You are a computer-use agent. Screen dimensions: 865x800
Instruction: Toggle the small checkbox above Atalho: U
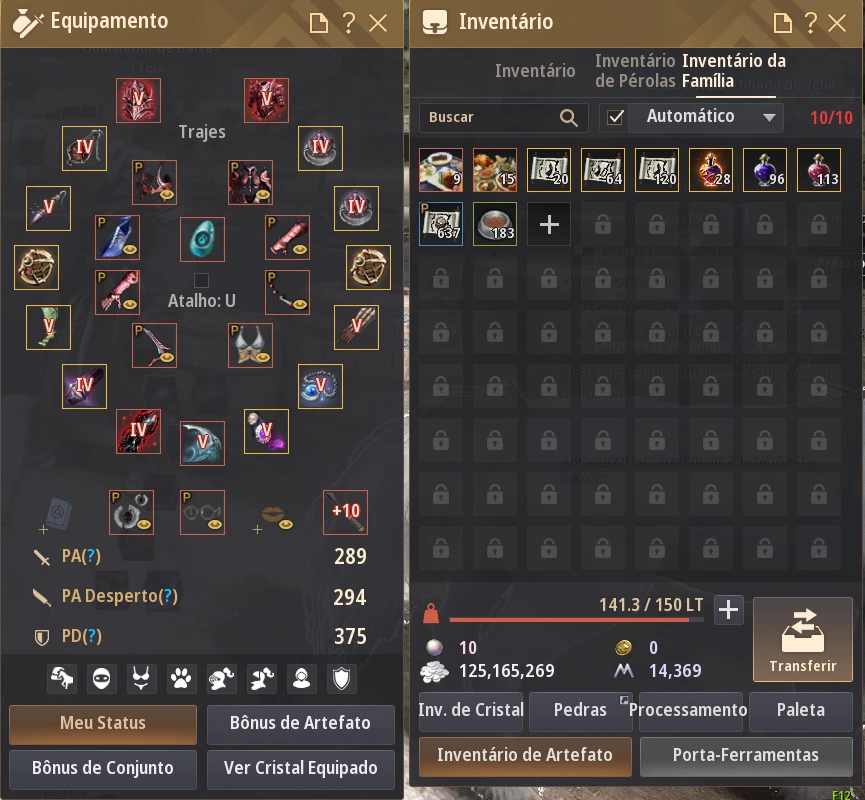[201, 280]
